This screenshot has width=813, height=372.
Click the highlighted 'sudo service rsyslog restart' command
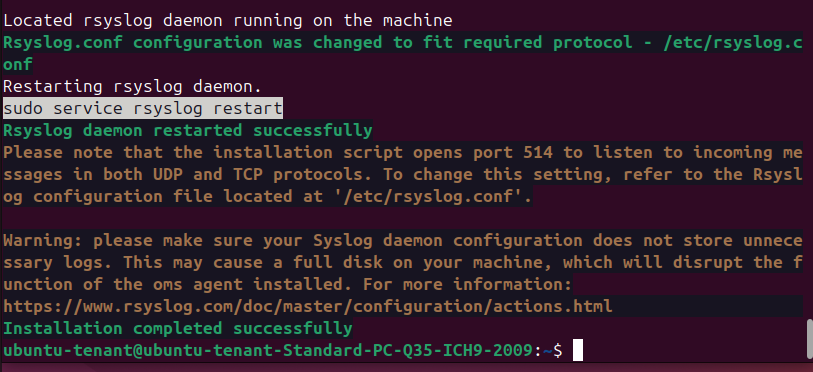(143, 108)
